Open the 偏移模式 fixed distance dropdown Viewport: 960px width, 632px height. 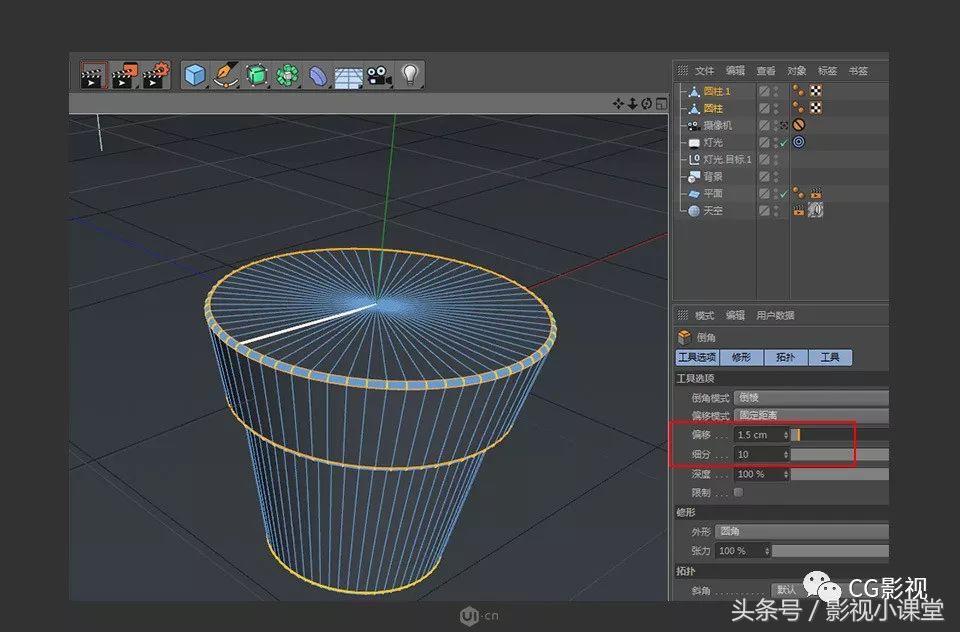(810, 416)
